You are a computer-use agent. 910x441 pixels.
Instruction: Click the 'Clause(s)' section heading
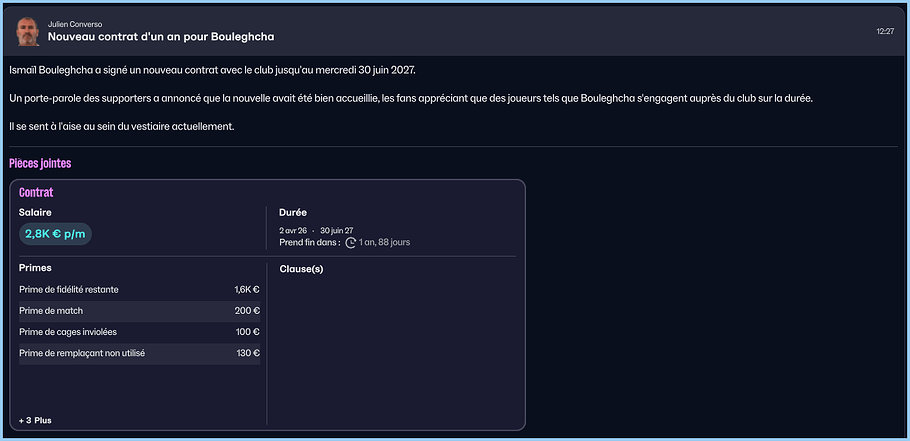(301, 269)
